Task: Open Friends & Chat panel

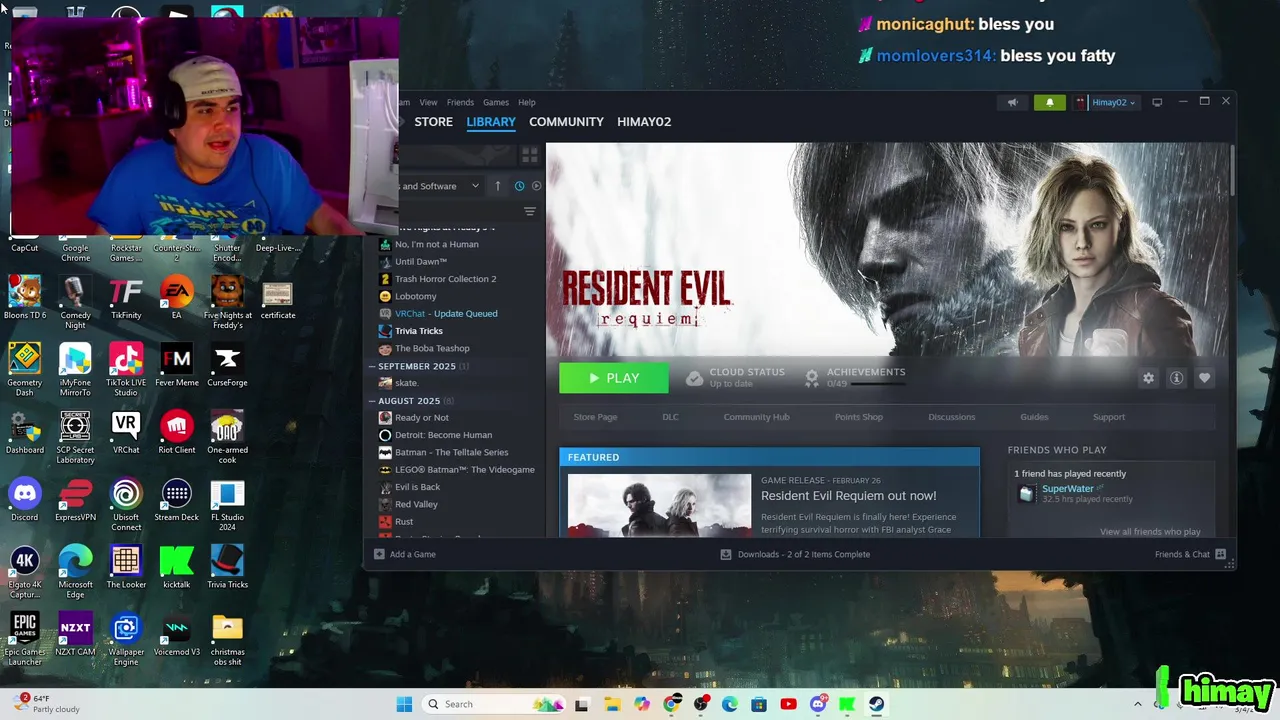Action: pos(1190,554)
